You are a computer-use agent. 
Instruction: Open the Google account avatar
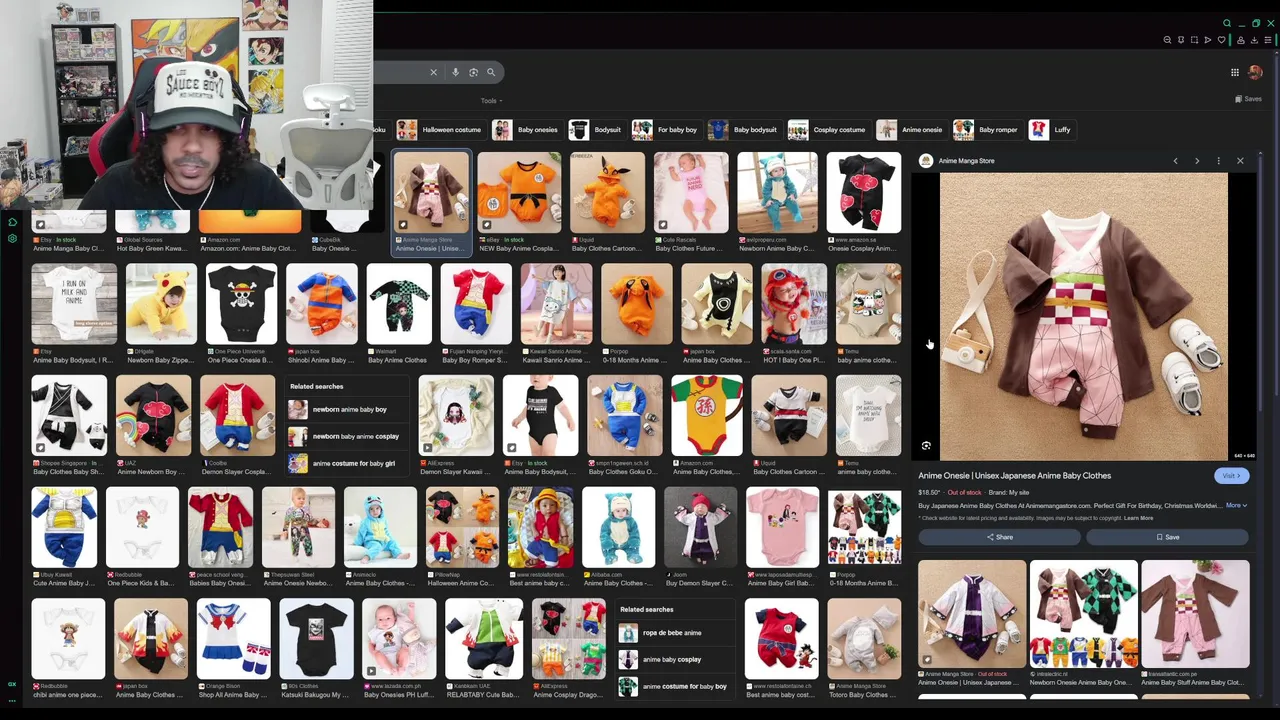pos(1255,72)
